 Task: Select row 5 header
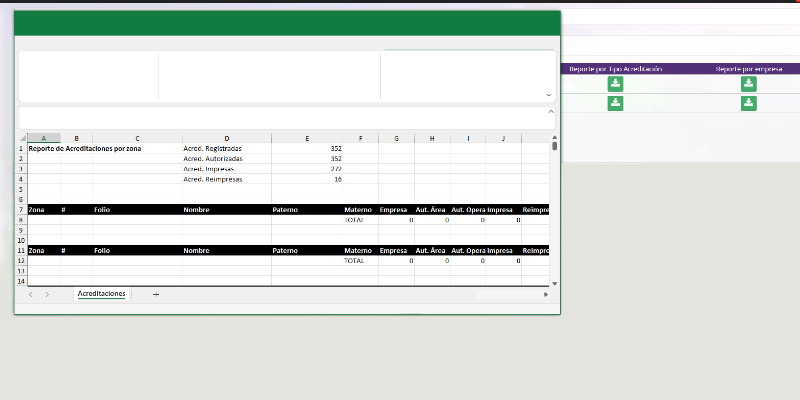pyautogui.click(x=21, y=189)
